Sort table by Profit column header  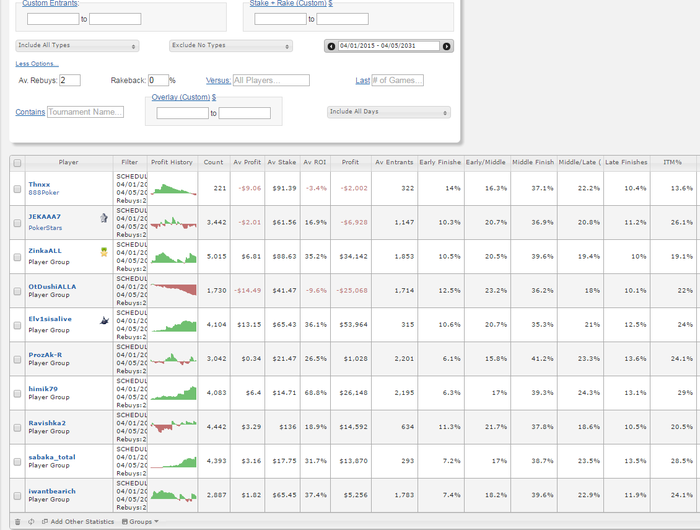coord(350,163)
